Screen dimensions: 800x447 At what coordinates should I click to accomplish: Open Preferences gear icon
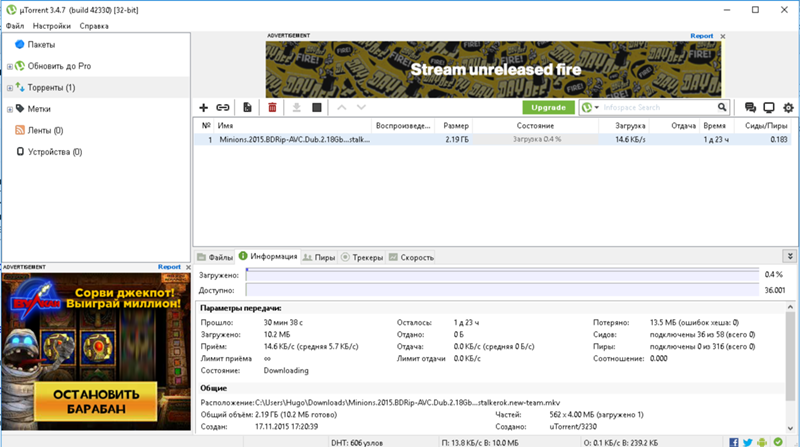point(788,108)
